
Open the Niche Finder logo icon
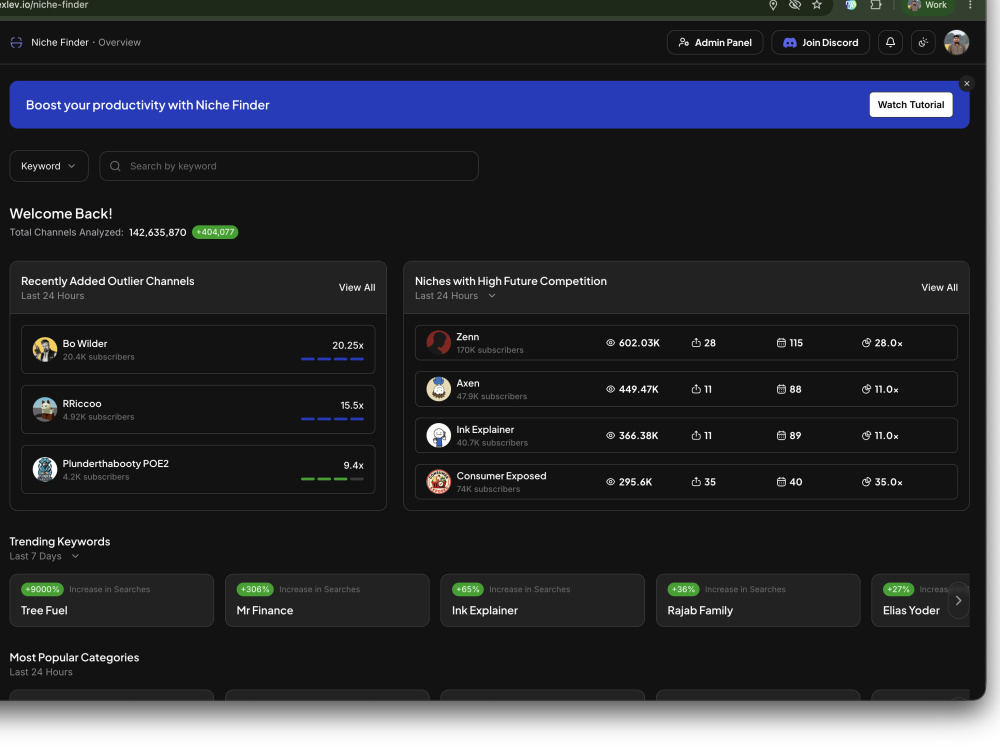tap(17, 43)
